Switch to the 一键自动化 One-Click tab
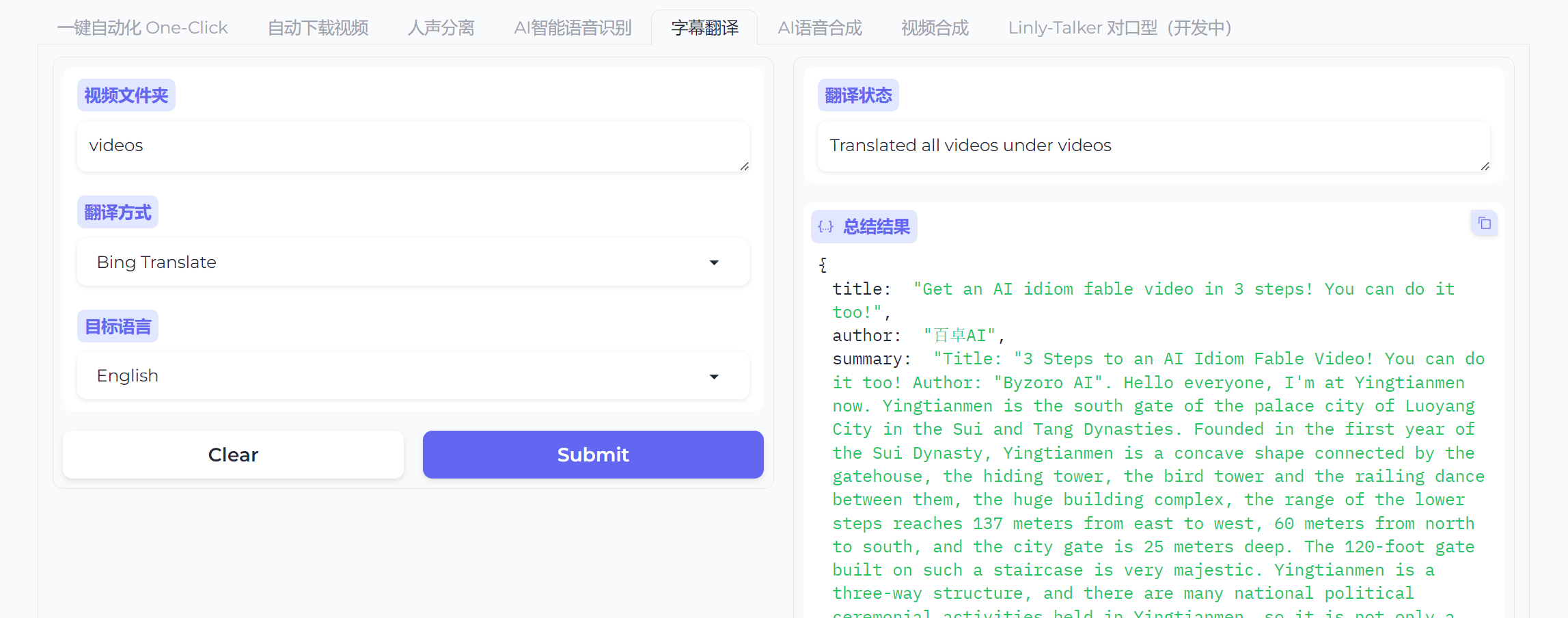The height and width of the screenshot is (618, 1568). (x=142, y=28)
